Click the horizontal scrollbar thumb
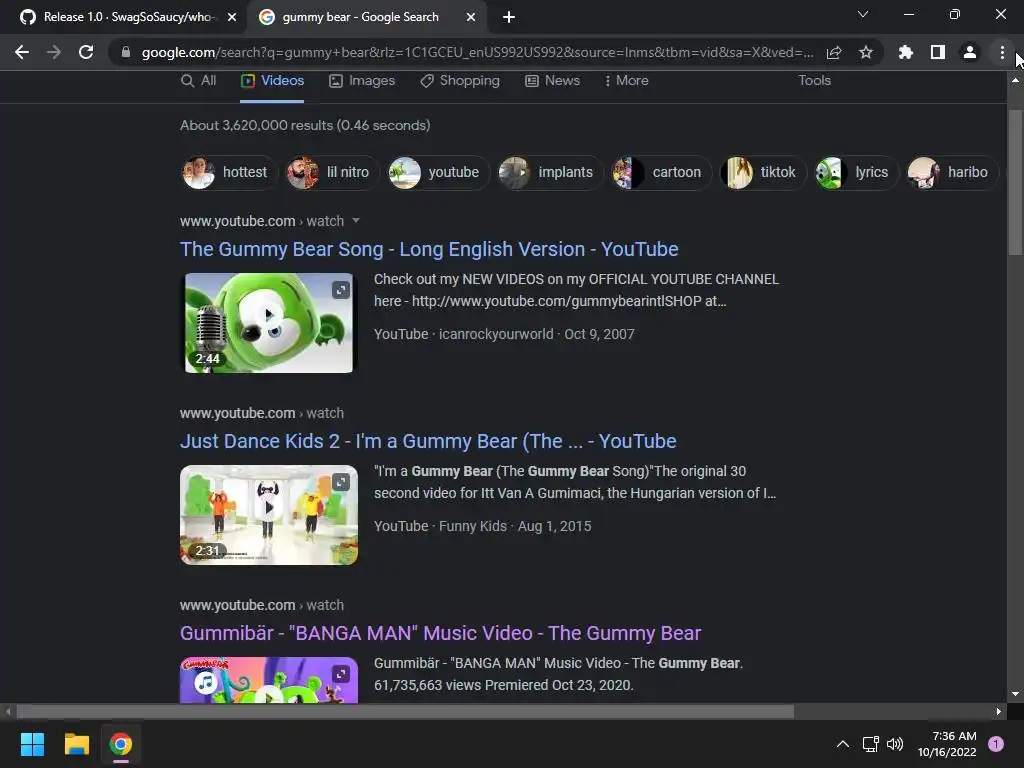Screen dimensions: 1024x768 pos(405,711)
